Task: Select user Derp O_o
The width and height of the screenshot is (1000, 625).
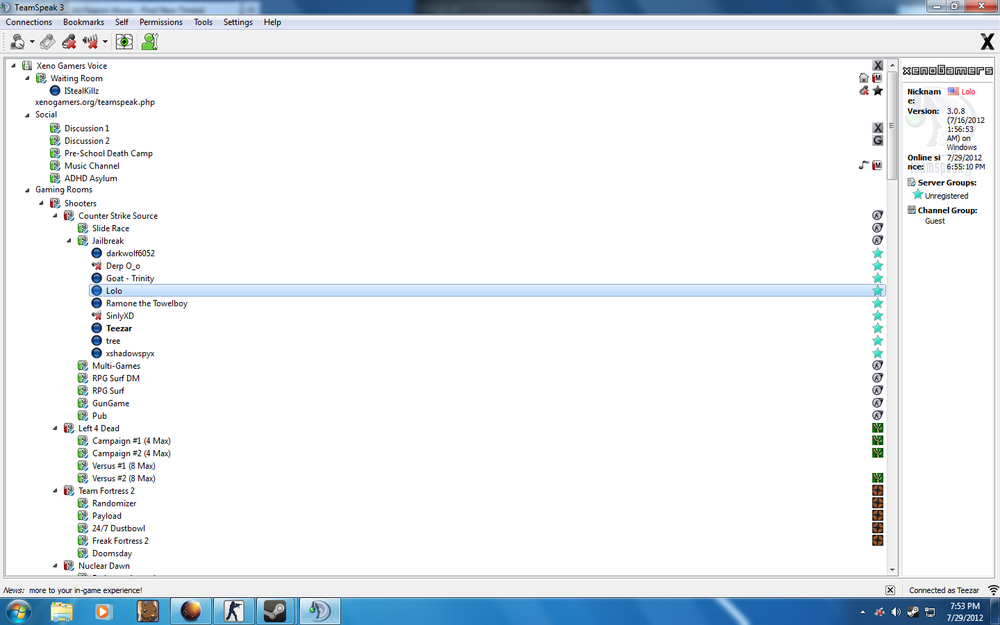Action: (x=123, y=266)
